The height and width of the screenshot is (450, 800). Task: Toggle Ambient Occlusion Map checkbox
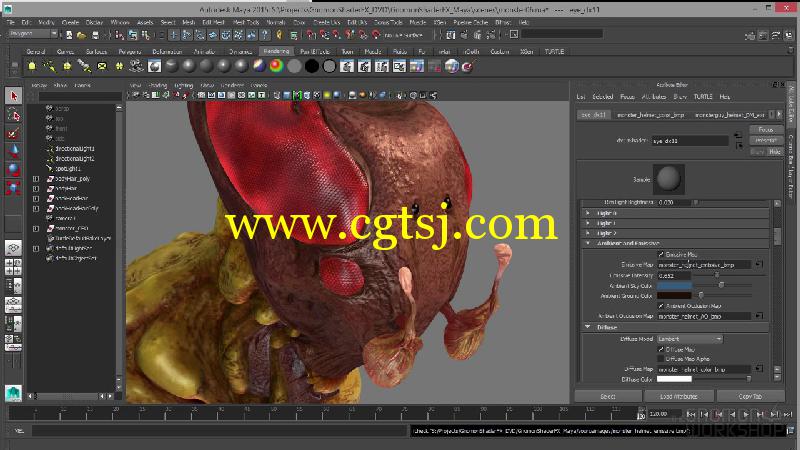click(661, 306)
